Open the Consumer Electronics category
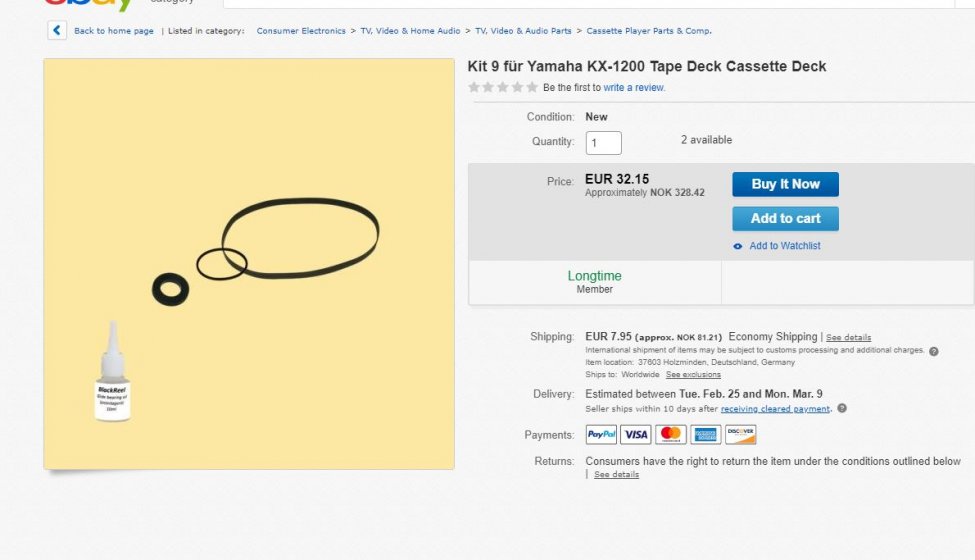 point(301,31)
